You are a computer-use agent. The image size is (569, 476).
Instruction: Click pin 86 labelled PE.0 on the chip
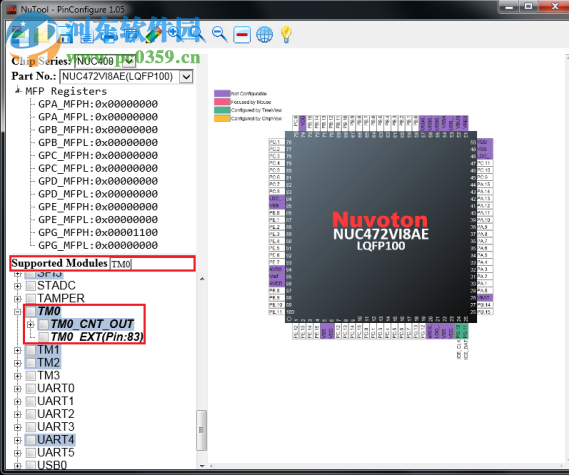tap(277, 213)
